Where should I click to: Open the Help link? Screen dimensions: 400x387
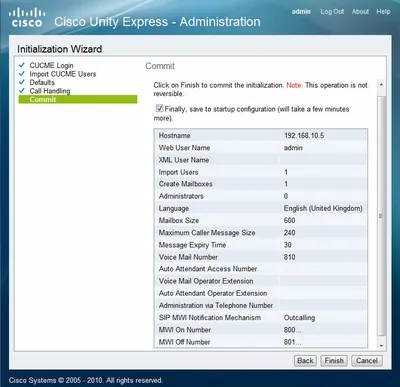point(383,12)
